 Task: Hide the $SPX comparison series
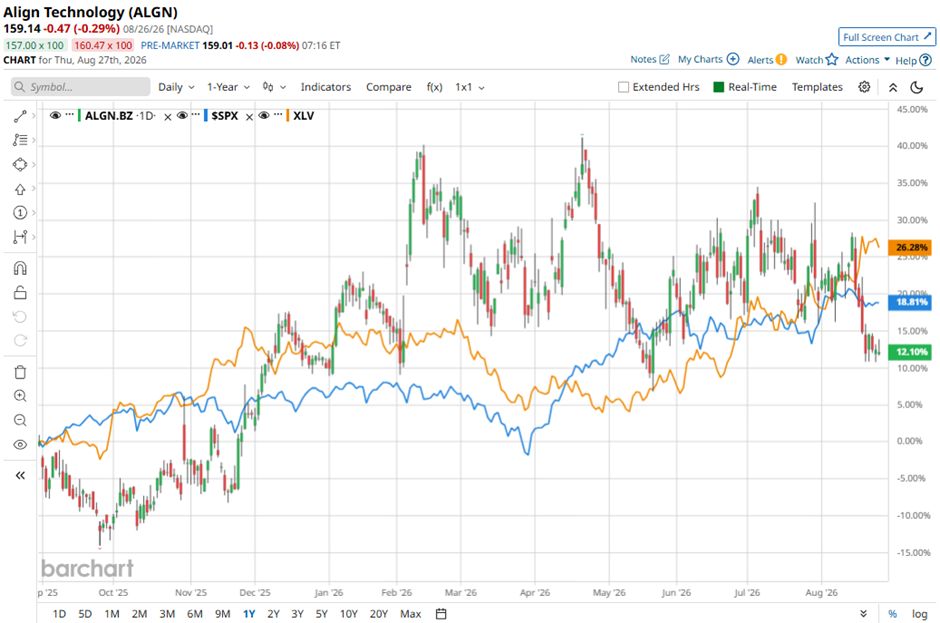pyautogui.click(x=182, y=115)
